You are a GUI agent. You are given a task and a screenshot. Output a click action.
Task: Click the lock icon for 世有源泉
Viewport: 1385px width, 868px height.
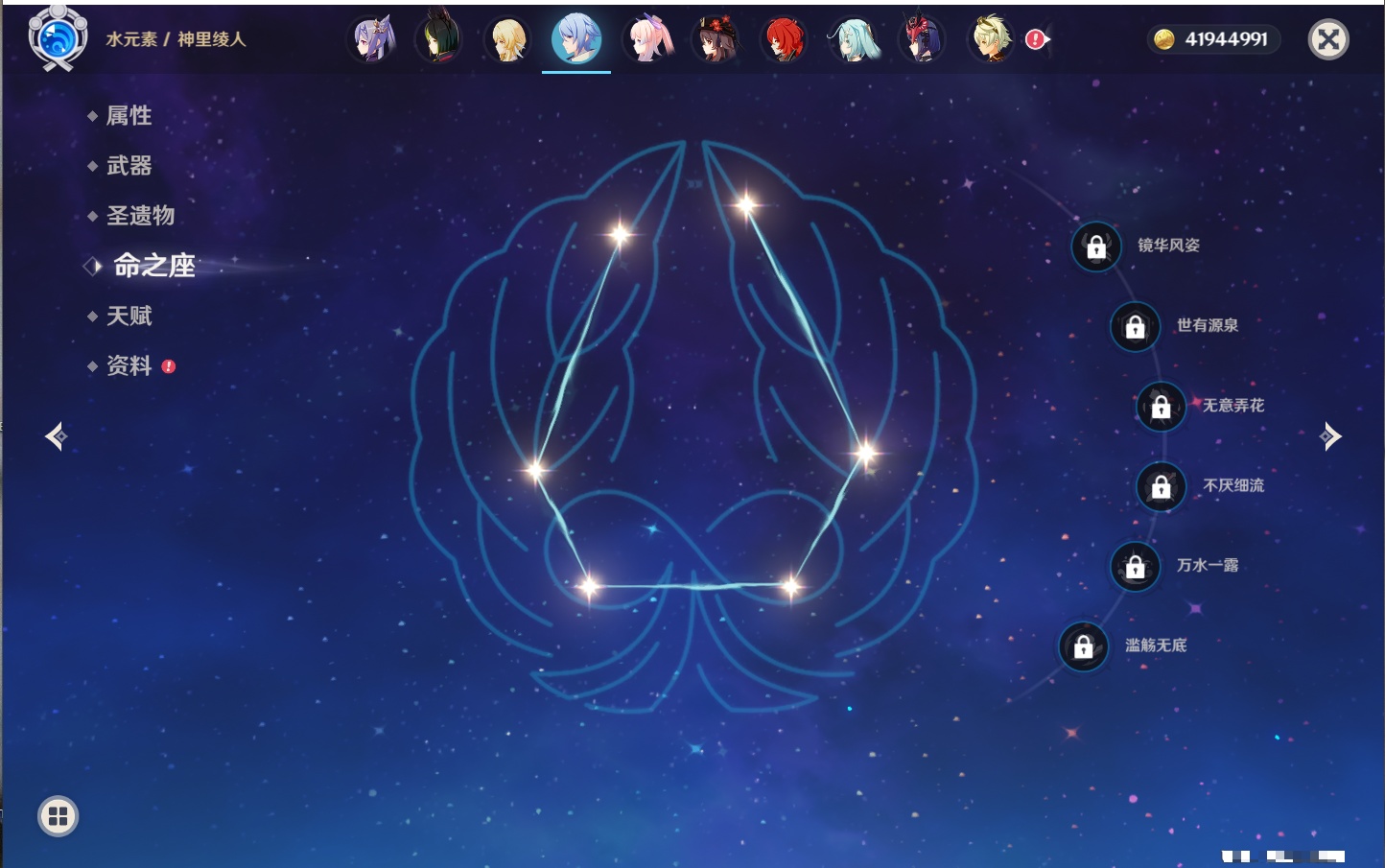(x=1135, y=327)
